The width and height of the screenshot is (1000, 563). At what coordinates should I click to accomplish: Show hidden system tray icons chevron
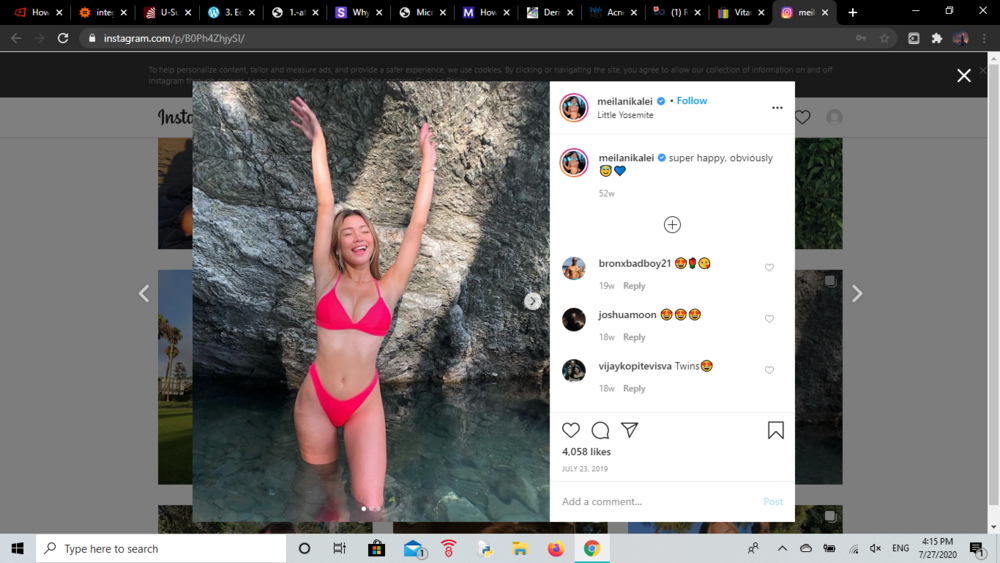tap(782, 548)
